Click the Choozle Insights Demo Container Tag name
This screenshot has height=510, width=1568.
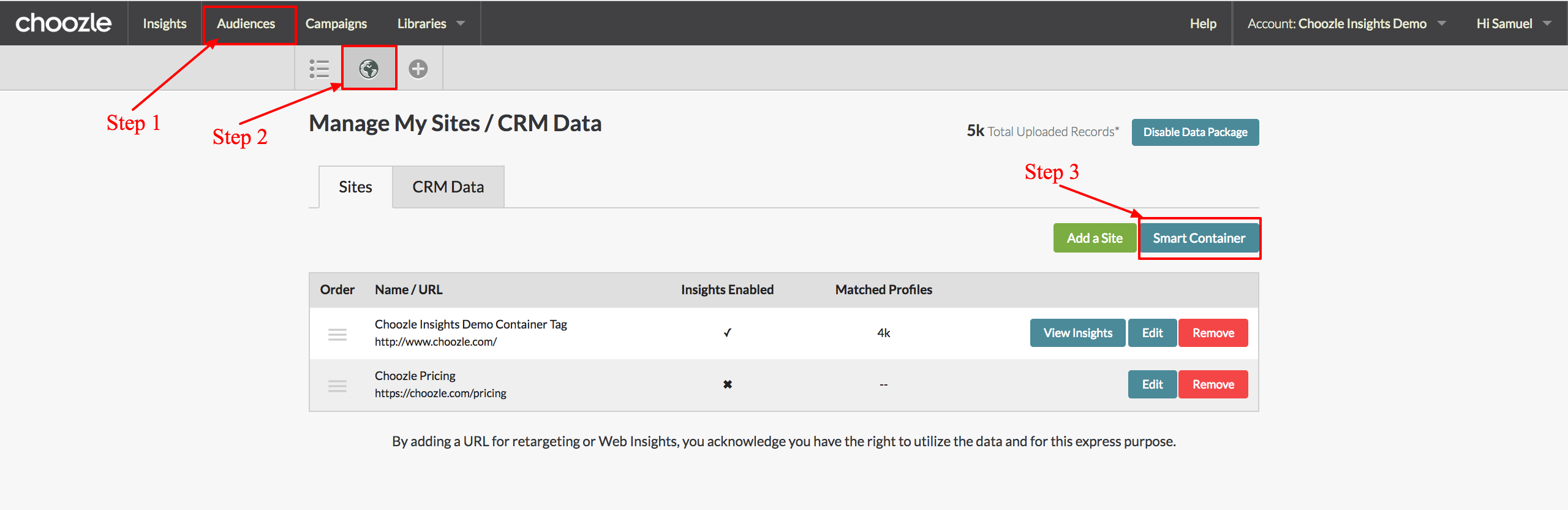(x=471, y=324)
